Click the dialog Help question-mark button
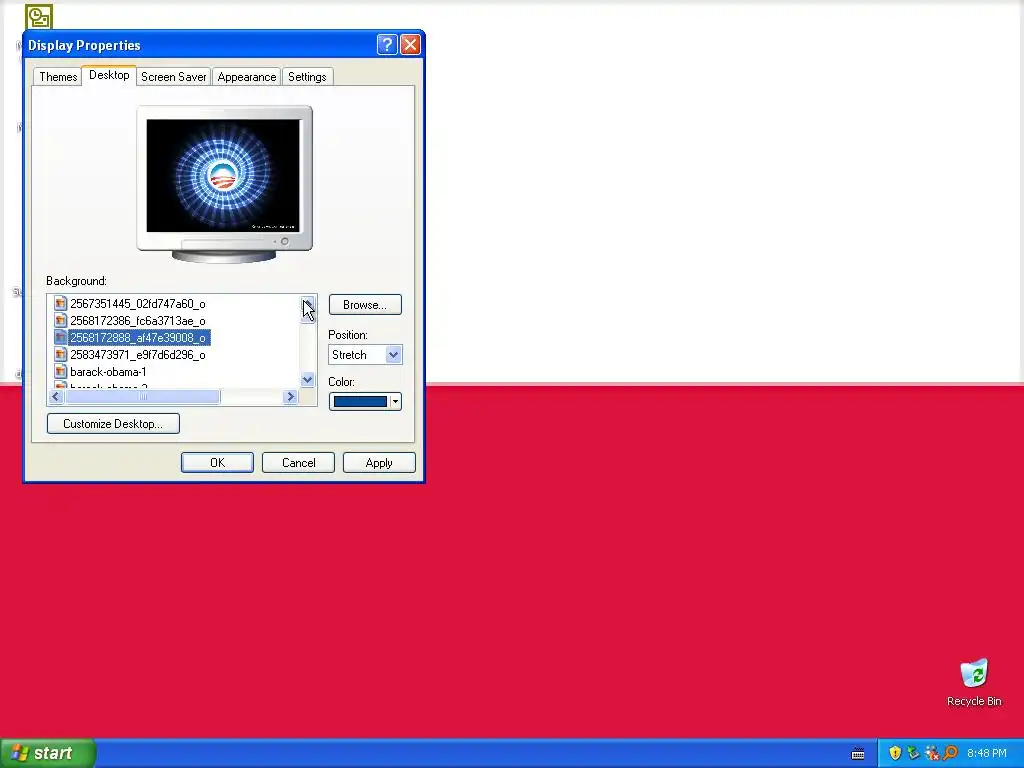1024x768 pixels. (387, 44)
